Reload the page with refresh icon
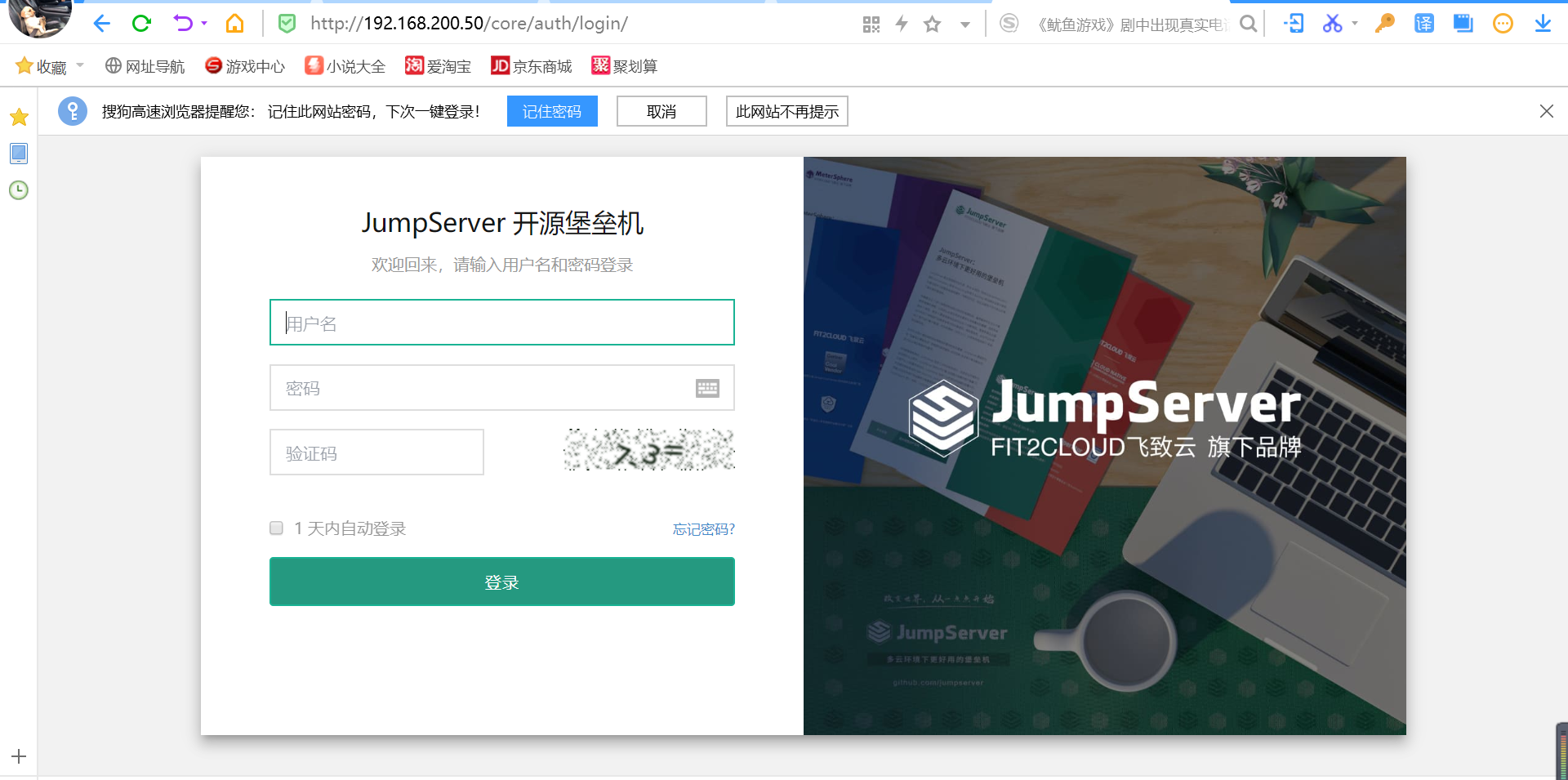Viewport: 1568px width, 780px height. click(141, 24)
